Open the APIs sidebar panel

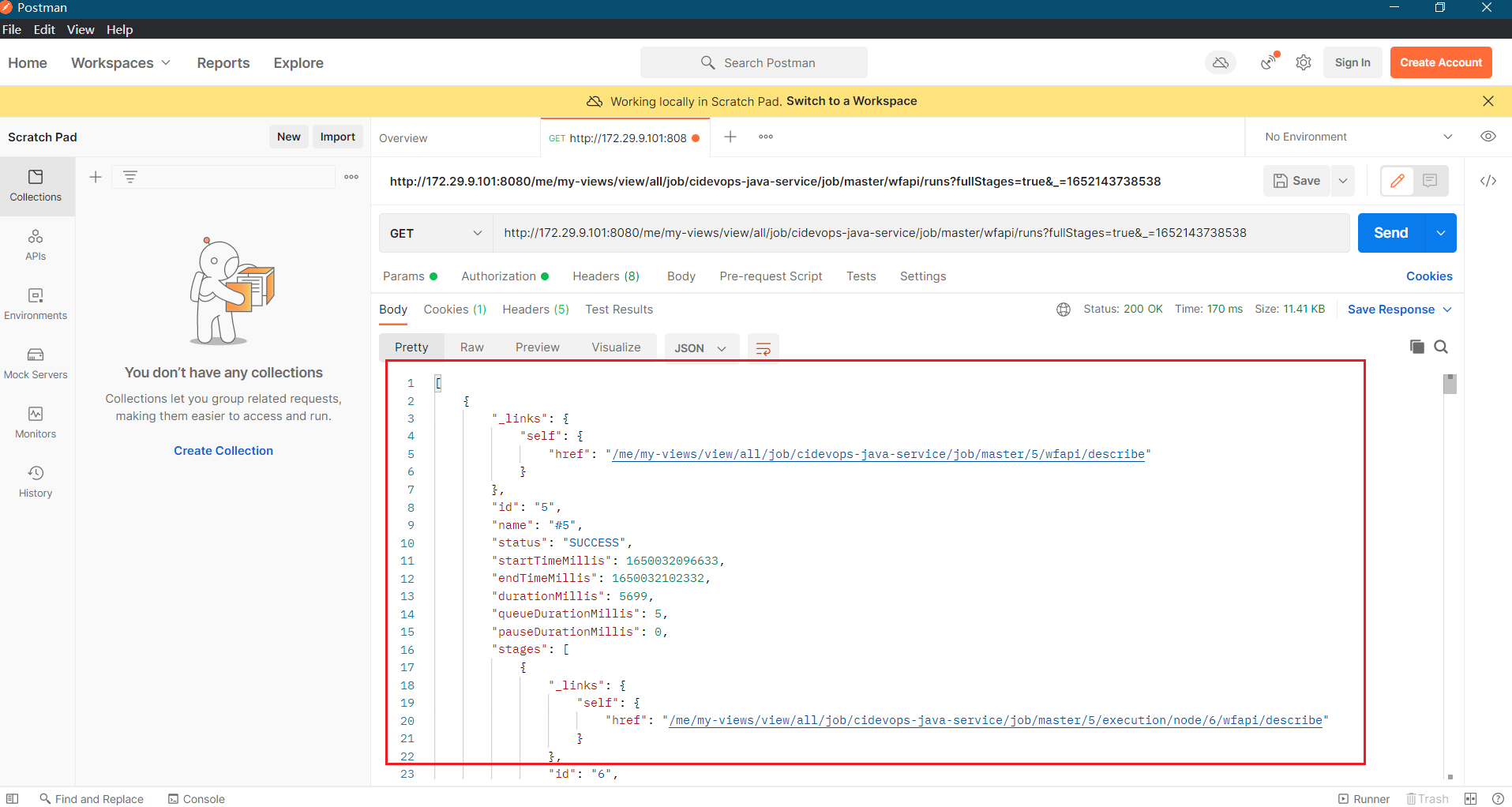point(36,246)
